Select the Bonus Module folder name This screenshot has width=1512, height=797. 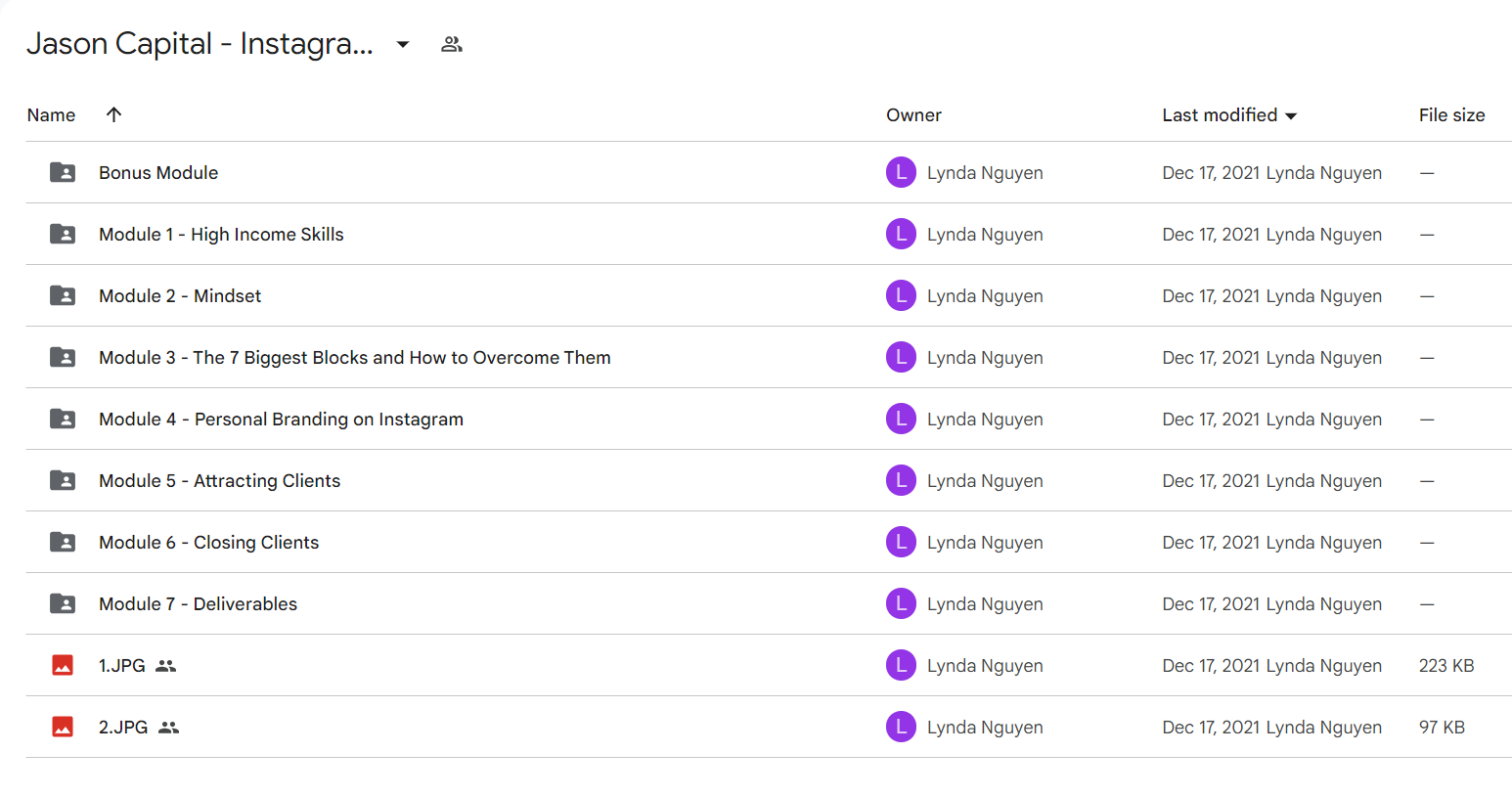[x=158, y=172]
